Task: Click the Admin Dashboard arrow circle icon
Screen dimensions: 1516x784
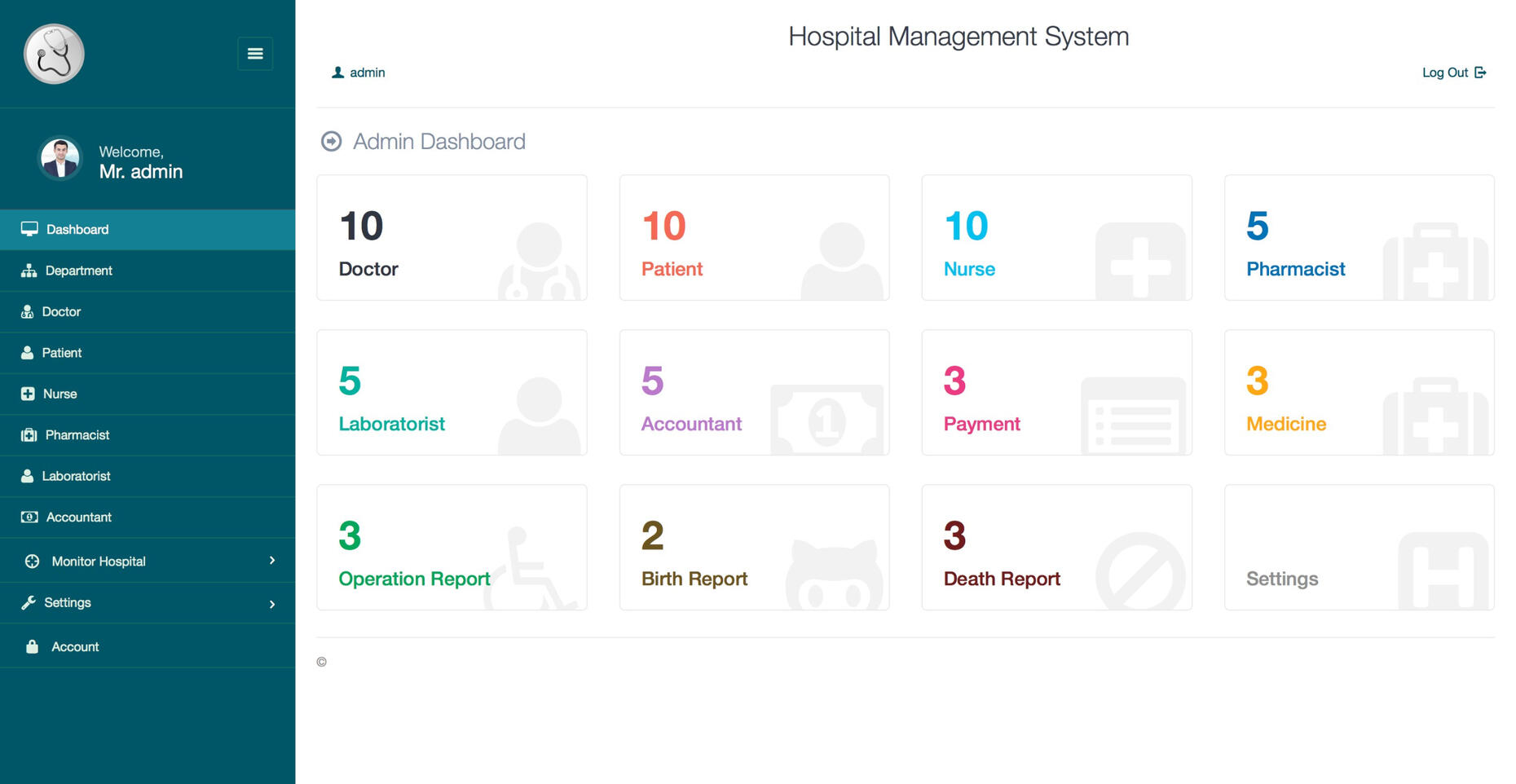Action: coord(331,142)
